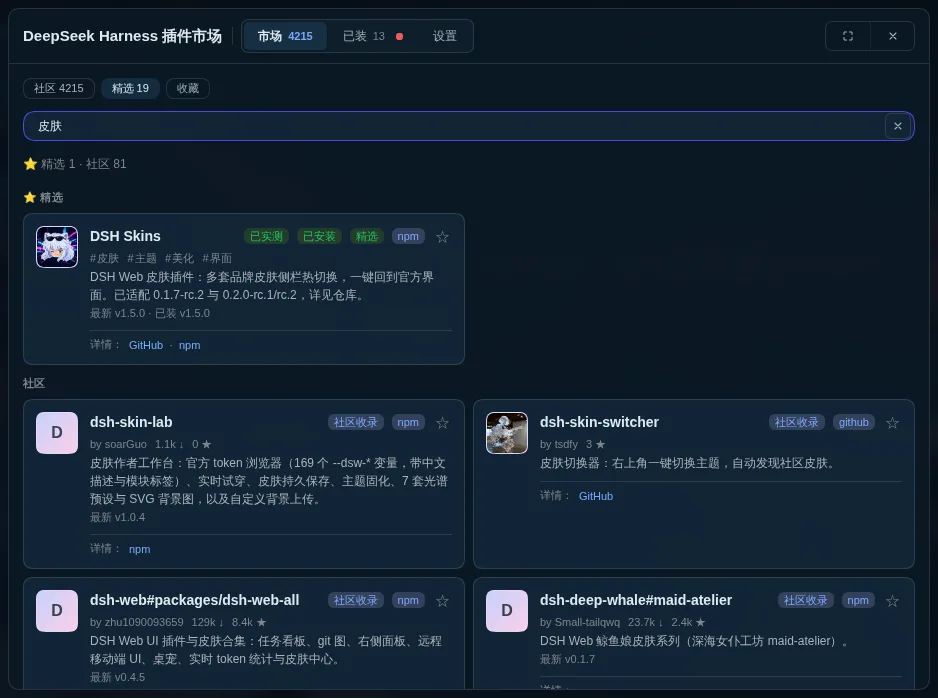
Task: Open DSH Skins npm details link
Action: pyautogui.click(x=190, y=345)
